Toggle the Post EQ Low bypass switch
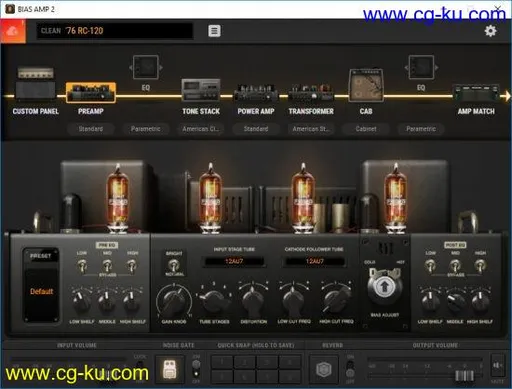The image size is (512, 389). pos(430,266)
